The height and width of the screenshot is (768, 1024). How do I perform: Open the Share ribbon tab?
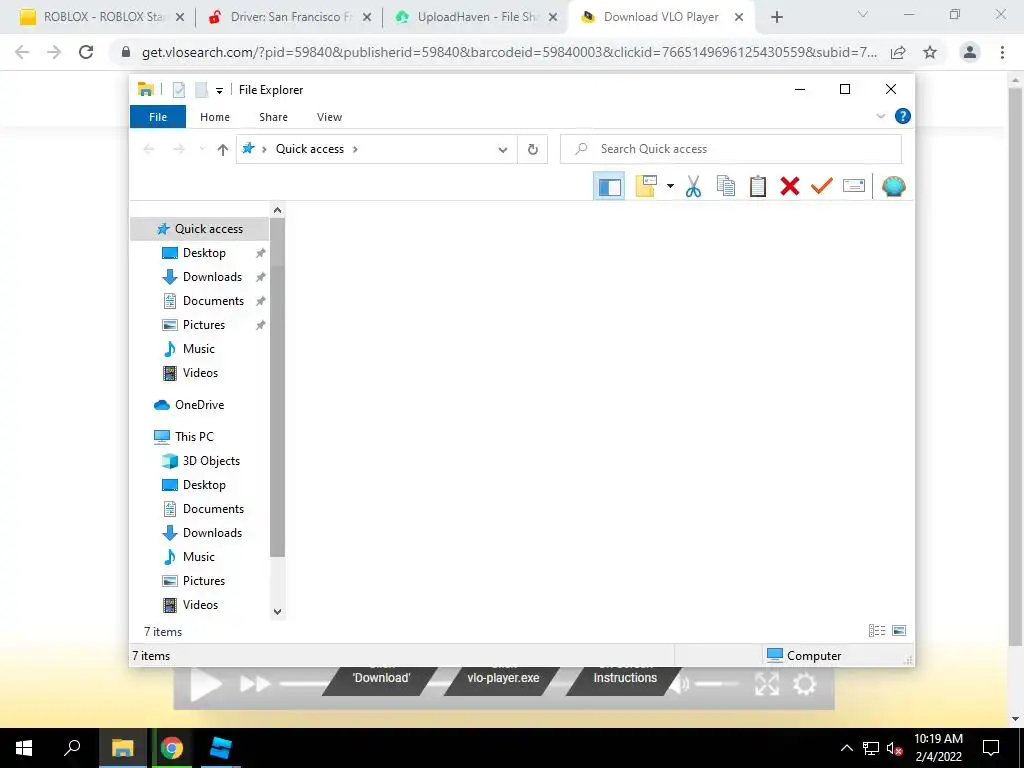273,117
